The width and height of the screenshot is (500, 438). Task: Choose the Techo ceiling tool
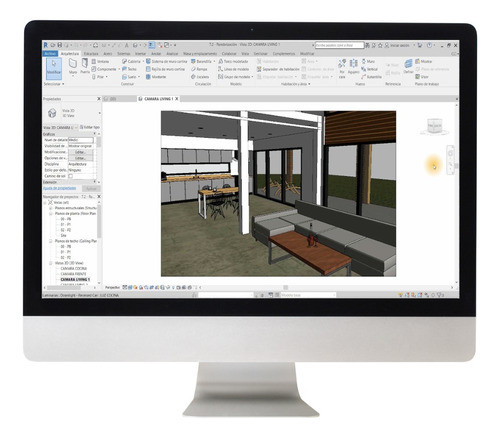pyautogui.click(x=129, y=69)
